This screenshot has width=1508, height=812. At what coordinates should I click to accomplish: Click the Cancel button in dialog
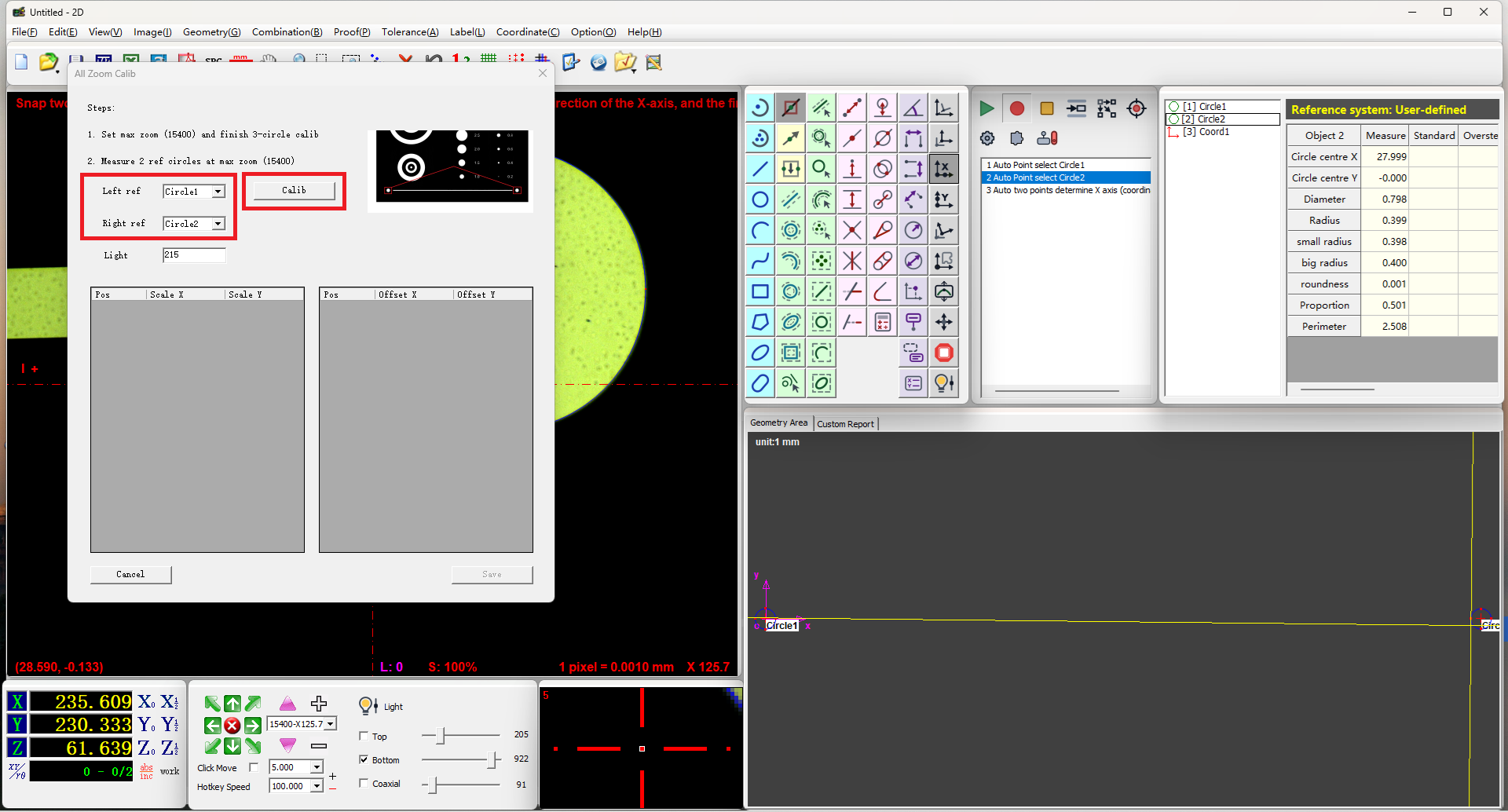coord(130,575)
